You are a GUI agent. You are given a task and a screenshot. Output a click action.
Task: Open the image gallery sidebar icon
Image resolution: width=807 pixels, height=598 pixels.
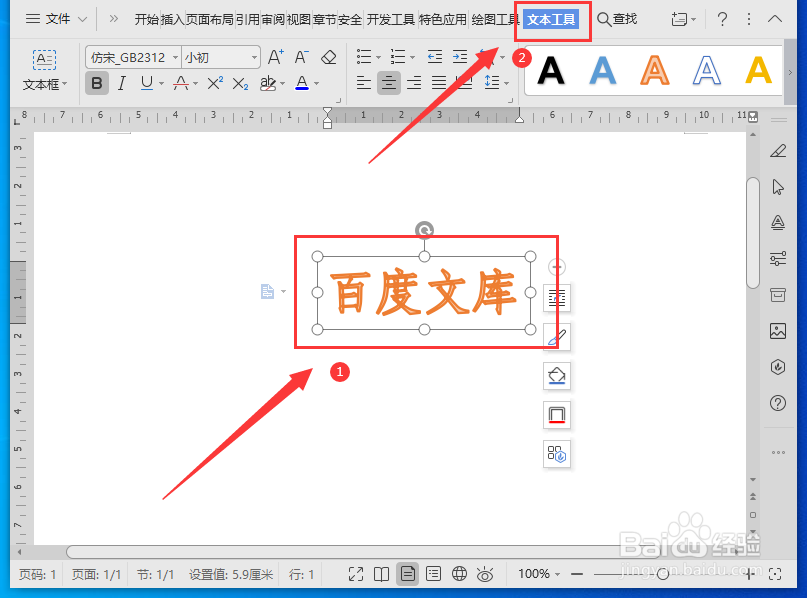pos(778,331)
